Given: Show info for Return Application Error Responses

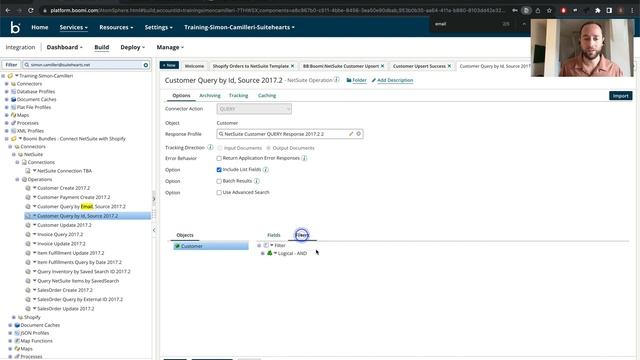Looking at the screenshot, I should [304, 158].
